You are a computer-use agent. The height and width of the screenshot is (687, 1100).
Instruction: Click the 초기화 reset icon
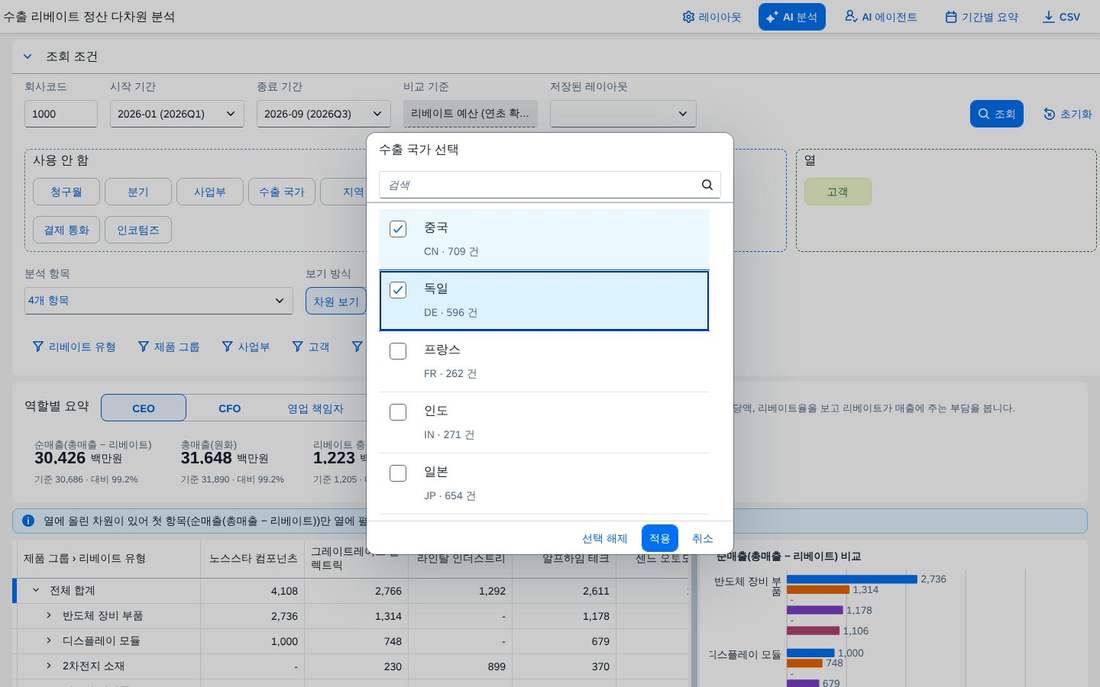[1049, 114]
